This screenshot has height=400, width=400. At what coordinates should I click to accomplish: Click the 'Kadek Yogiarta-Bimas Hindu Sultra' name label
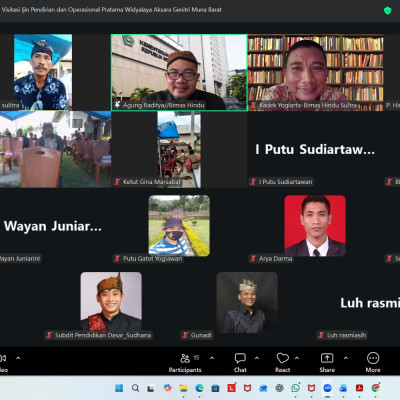tap(308, 105)
